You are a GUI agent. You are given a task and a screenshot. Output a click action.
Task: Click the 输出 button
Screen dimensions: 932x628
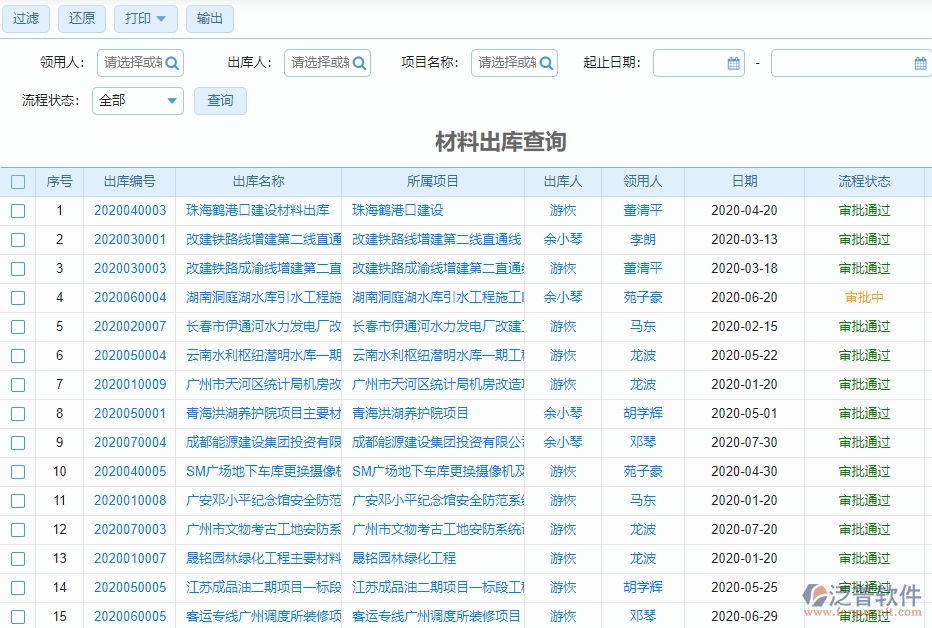(x=209, y=18)
